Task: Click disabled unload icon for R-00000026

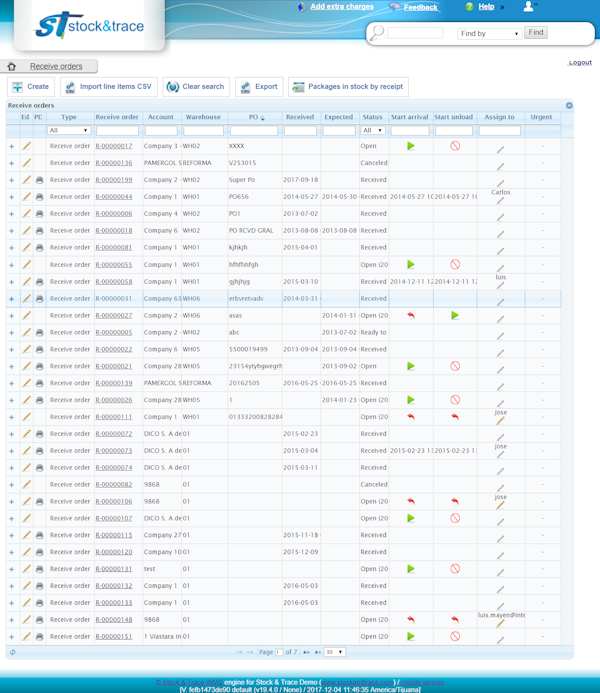Action: [455, 400]
